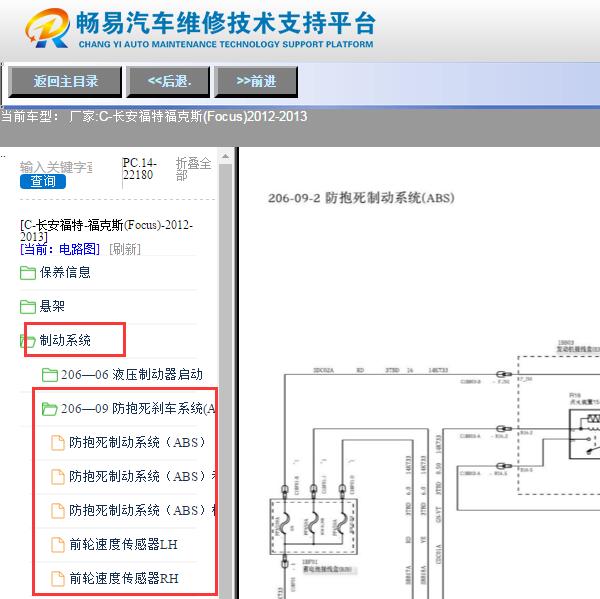
Task: Click the [当前：电路图] link
Action: (60, 249)
